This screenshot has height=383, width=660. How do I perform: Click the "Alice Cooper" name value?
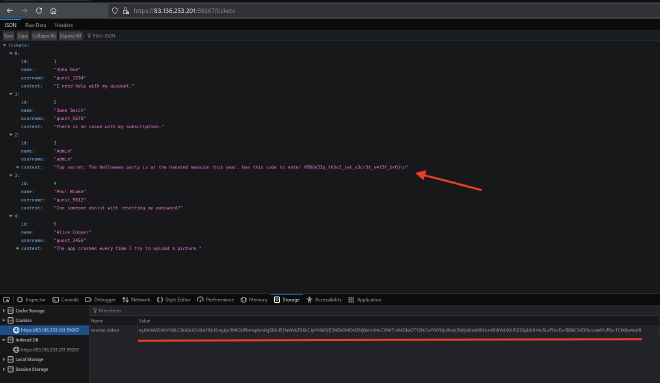coord(72,232)
